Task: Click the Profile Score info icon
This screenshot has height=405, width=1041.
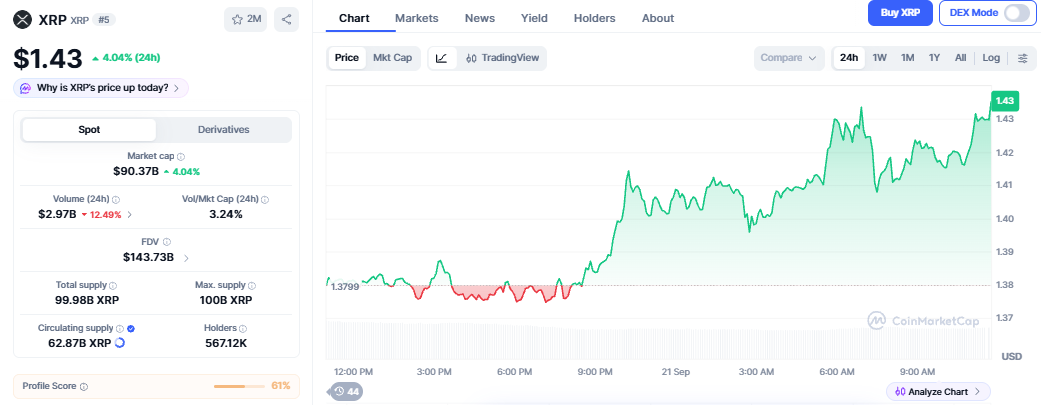Action: (84, 386)
